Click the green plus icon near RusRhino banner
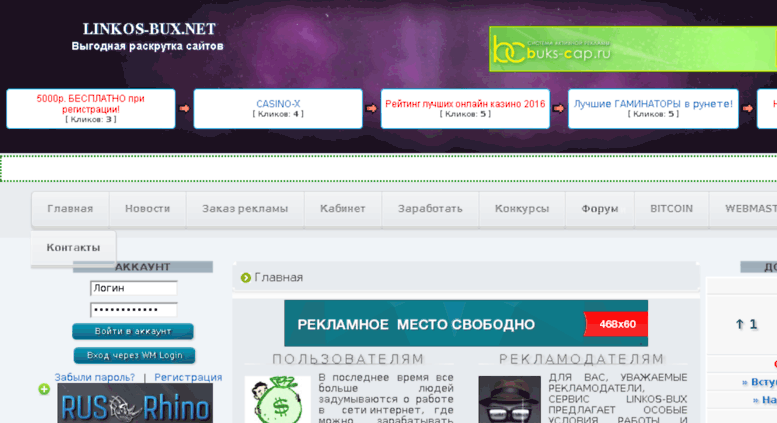Viewport: 777px width, 423px height. click(x=44, y=389)
